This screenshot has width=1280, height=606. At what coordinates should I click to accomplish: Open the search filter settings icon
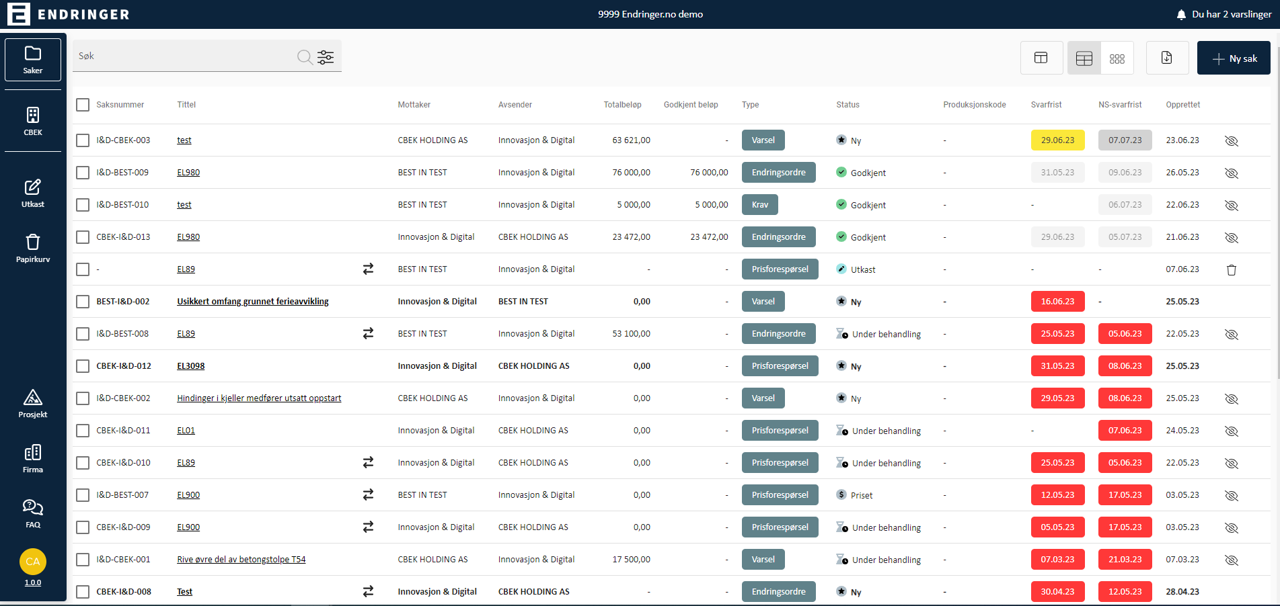click(x=326, y=57)
